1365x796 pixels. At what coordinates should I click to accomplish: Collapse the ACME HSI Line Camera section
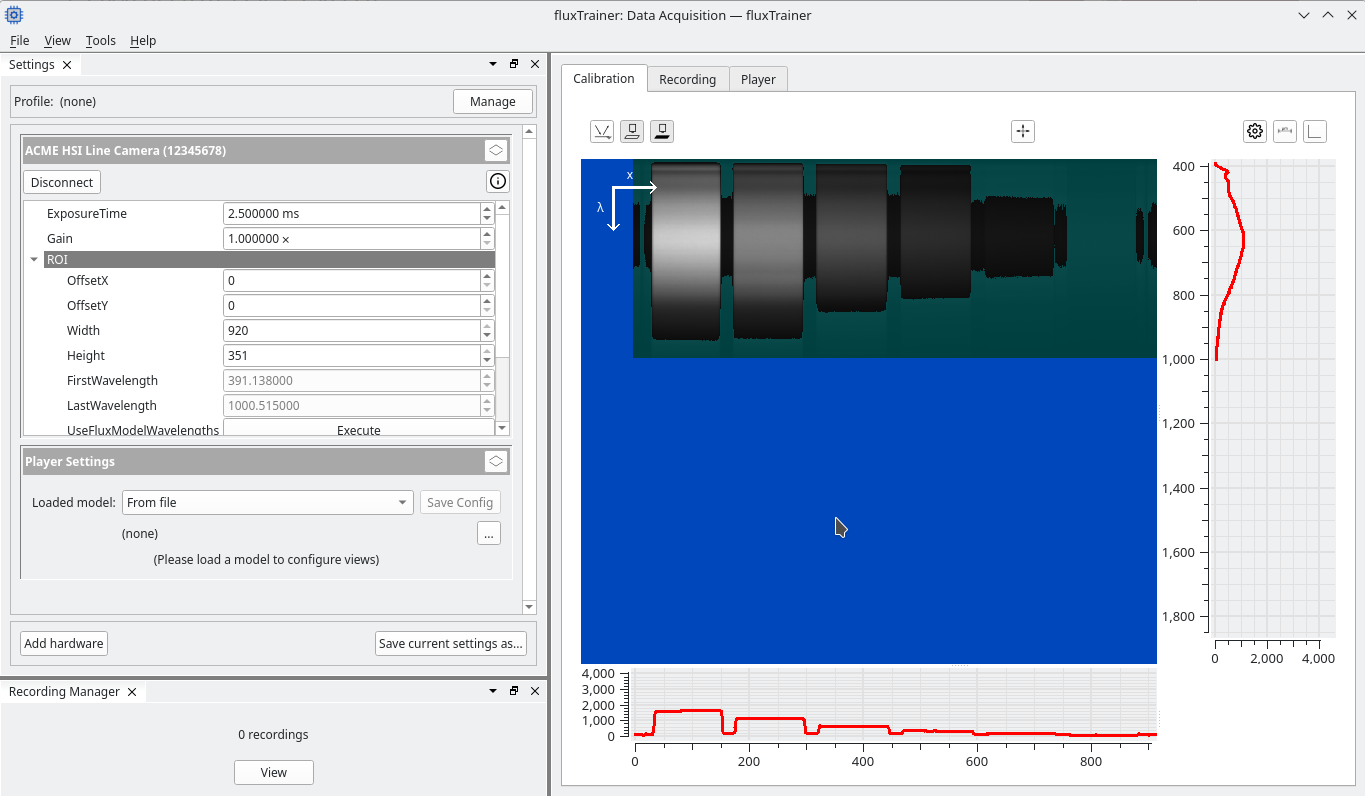coord(496,151)
